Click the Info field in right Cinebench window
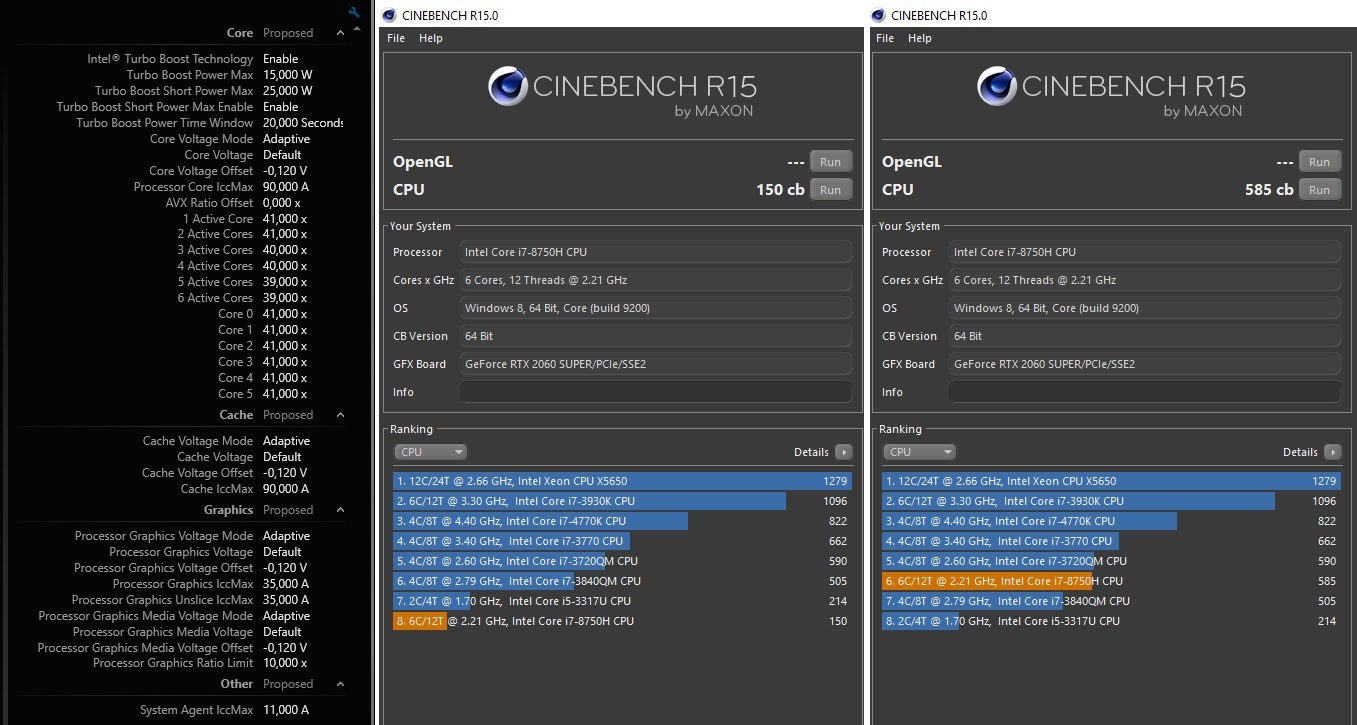 coord(1145,392)
